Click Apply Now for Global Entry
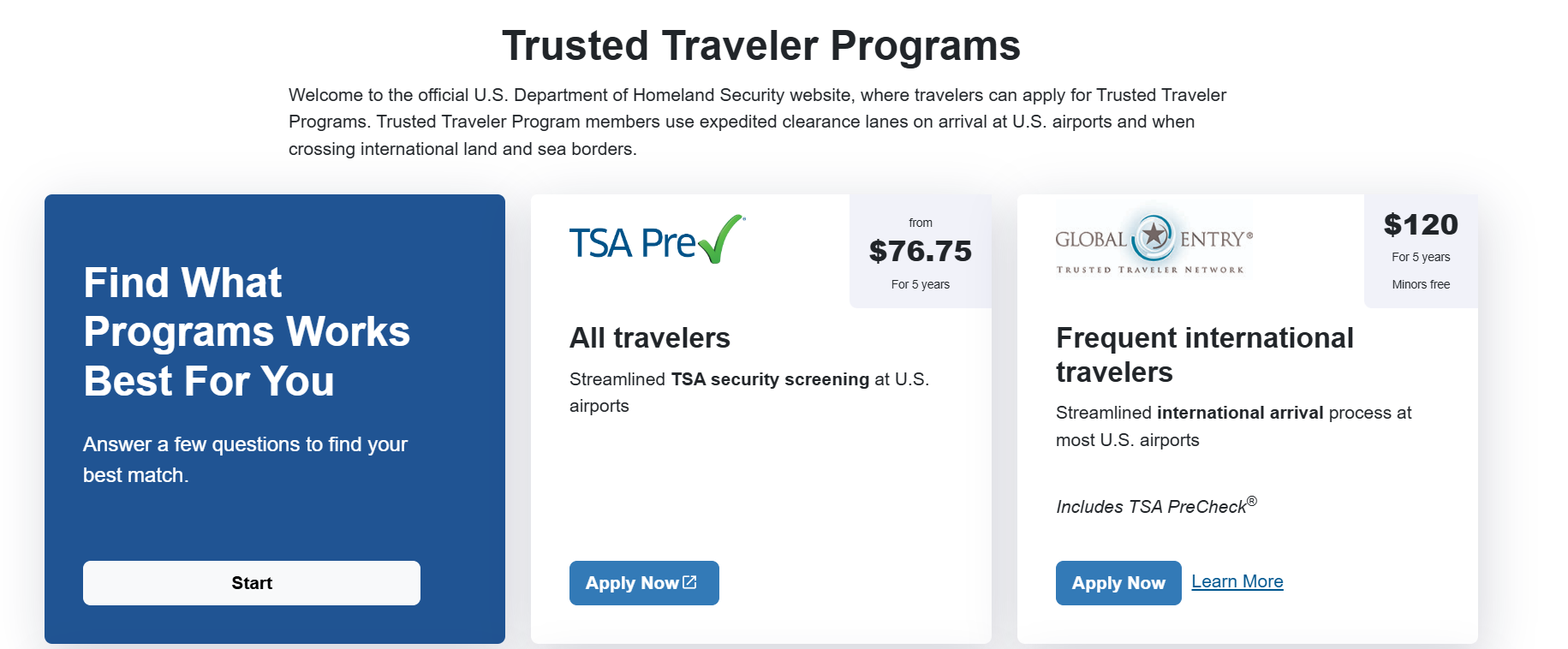The height and width of the screenshot is (649, 1568). pyautogui.click(x=1118, y=583)
